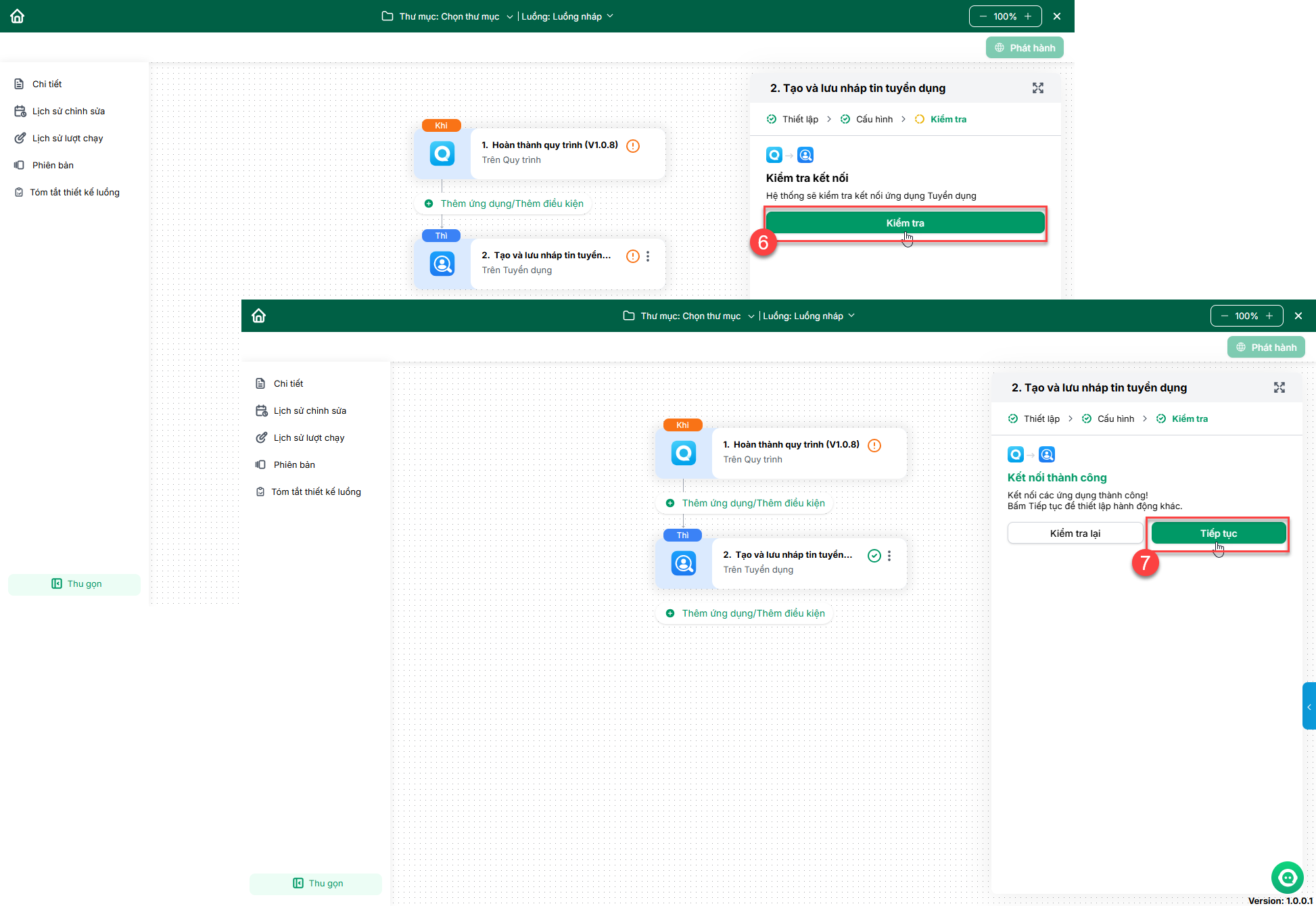
Task: Click orange warning icon on Tạo và lưu nháp node
Action: point(632,256)
